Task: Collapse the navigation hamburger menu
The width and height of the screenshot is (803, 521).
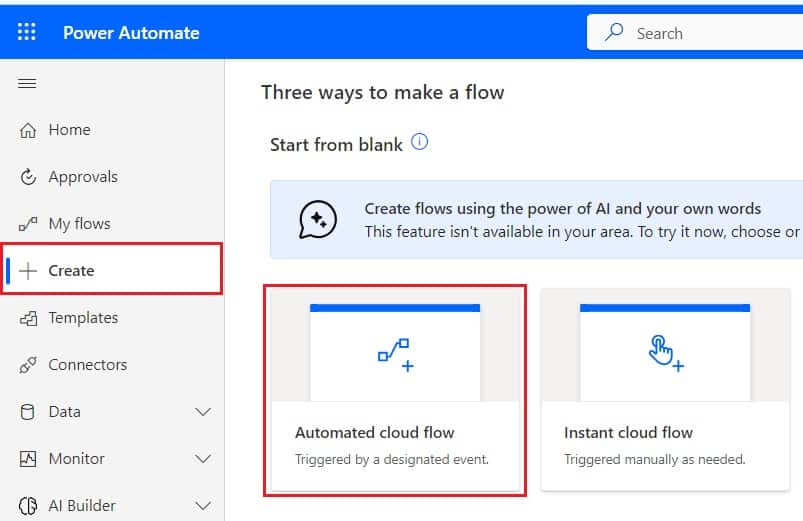Action: [27, 83]
